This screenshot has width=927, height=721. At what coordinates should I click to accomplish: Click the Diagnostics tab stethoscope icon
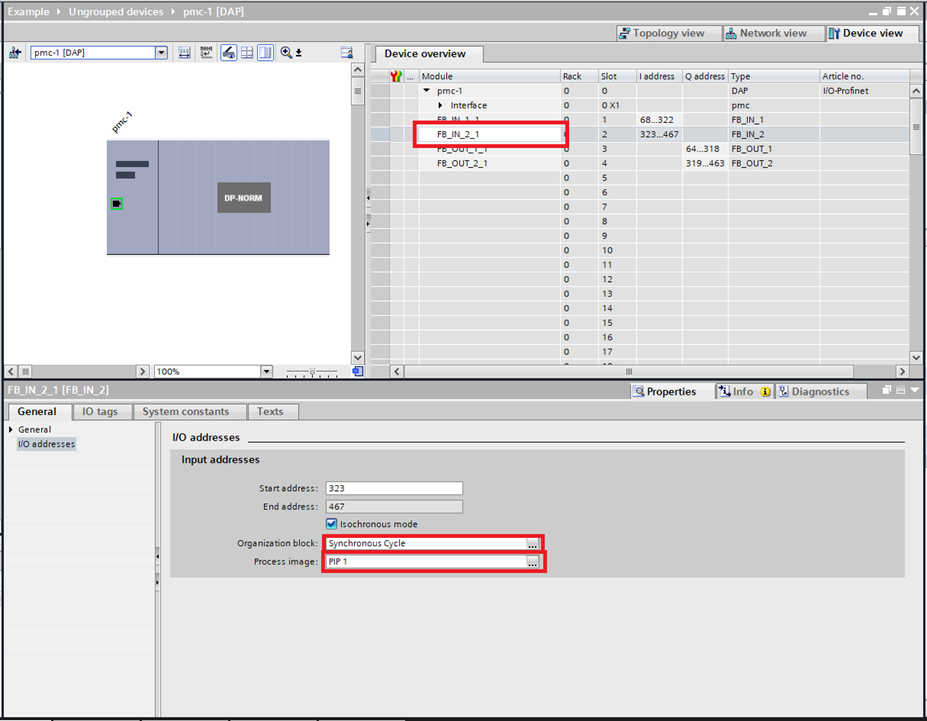click(x=786, y=391)
